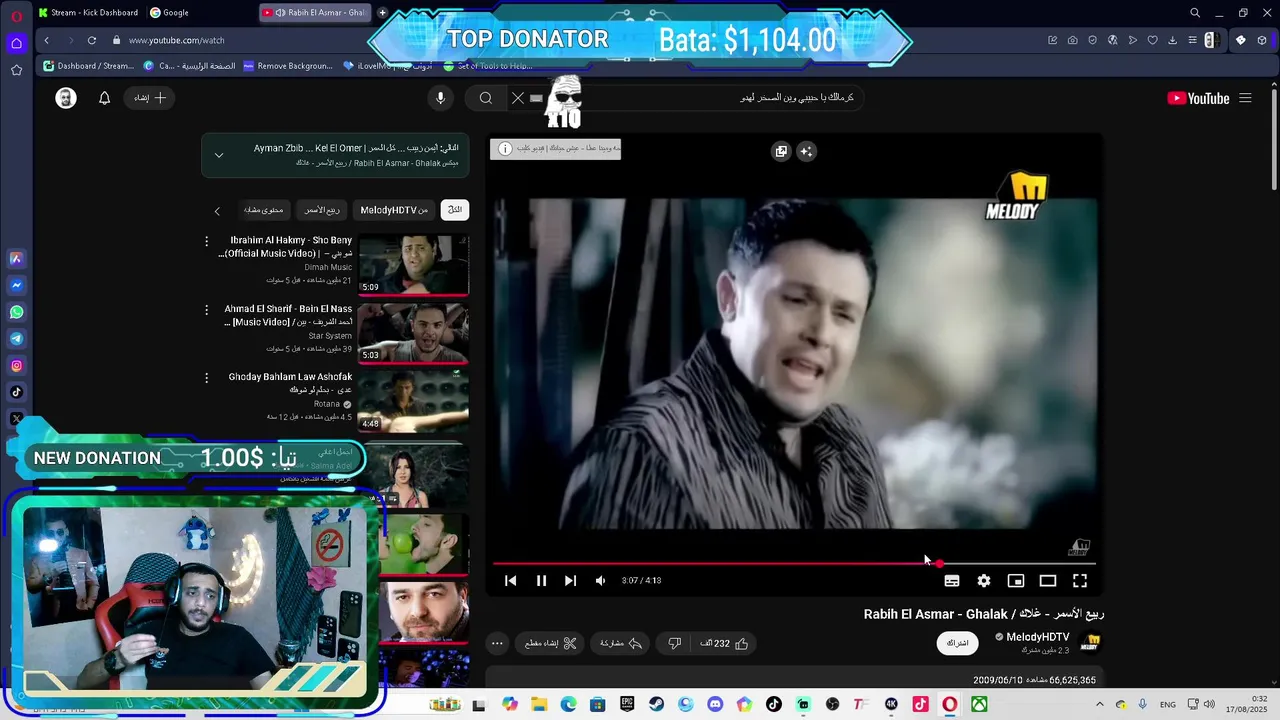Click the Star System channel name

click(330, 336)
